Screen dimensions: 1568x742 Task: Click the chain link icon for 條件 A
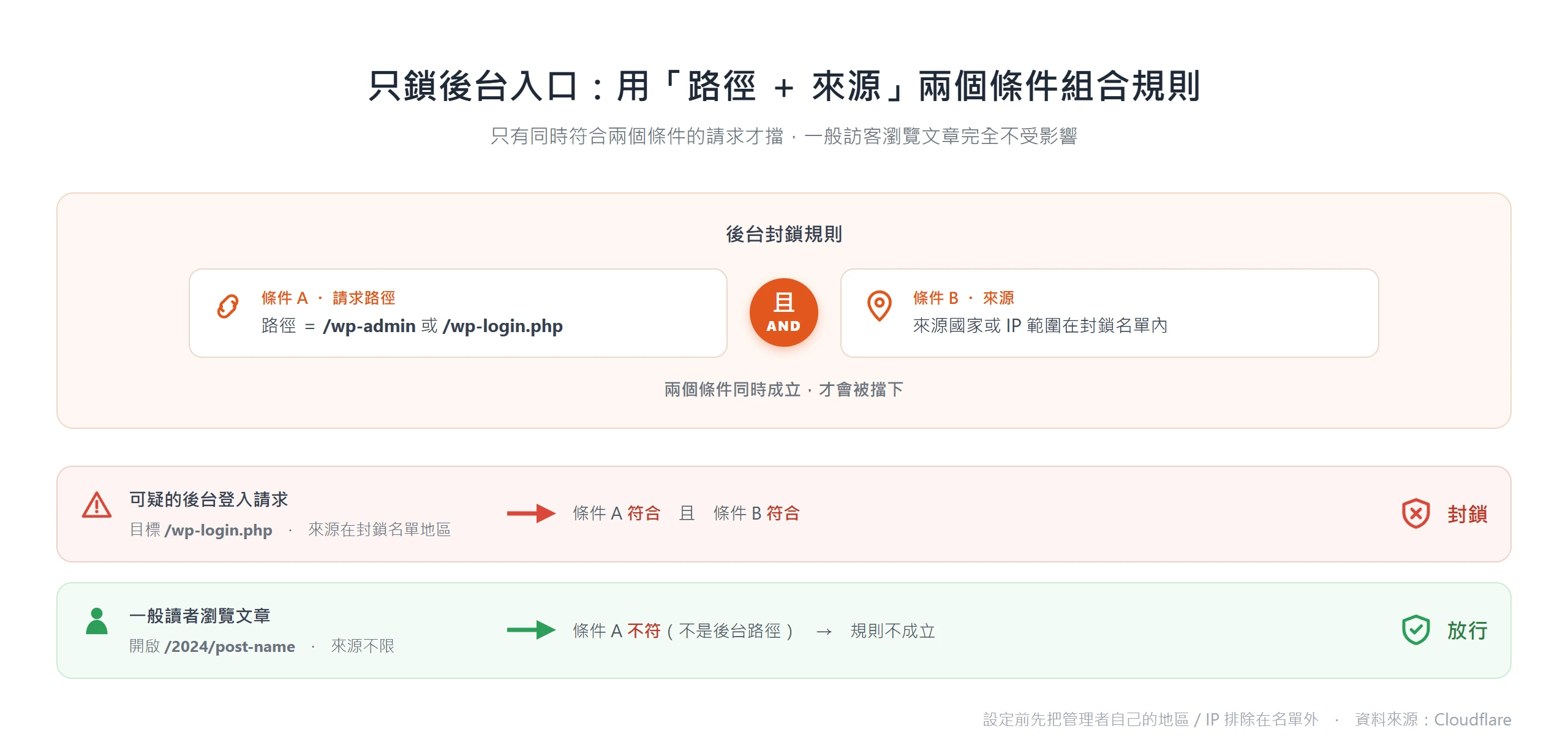pos(228,306)
